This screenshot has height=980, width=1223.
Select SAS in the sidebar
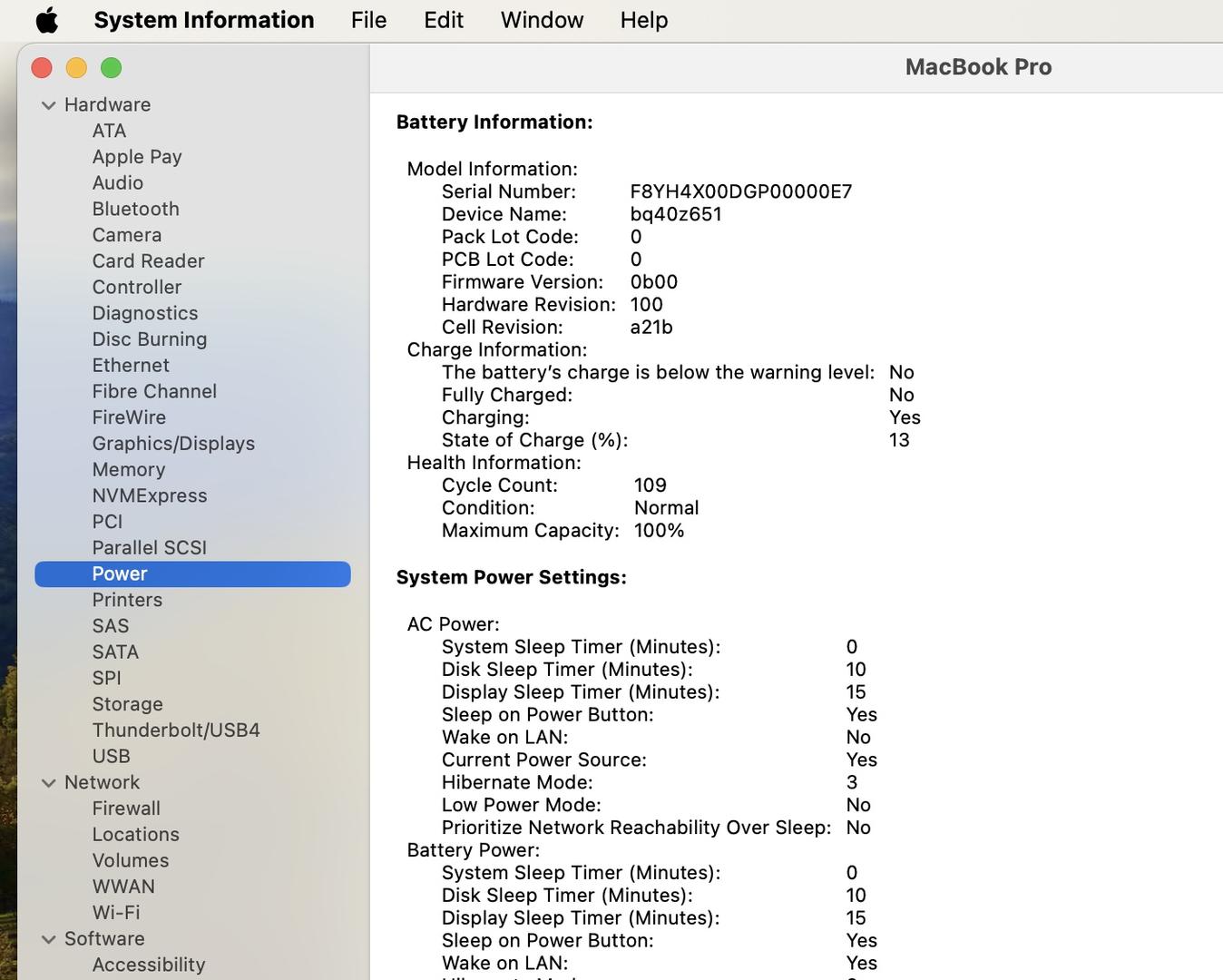pos(111,626)
